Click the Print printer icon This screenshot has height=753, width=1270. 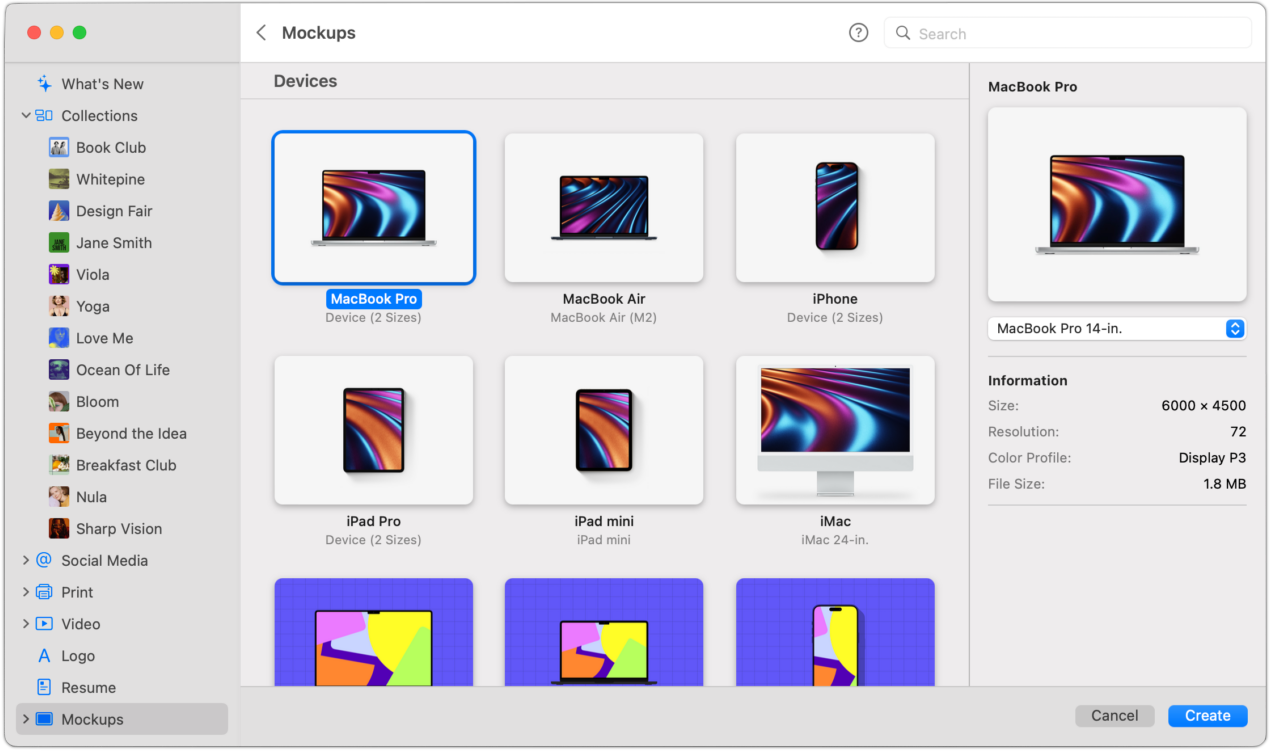44,592
